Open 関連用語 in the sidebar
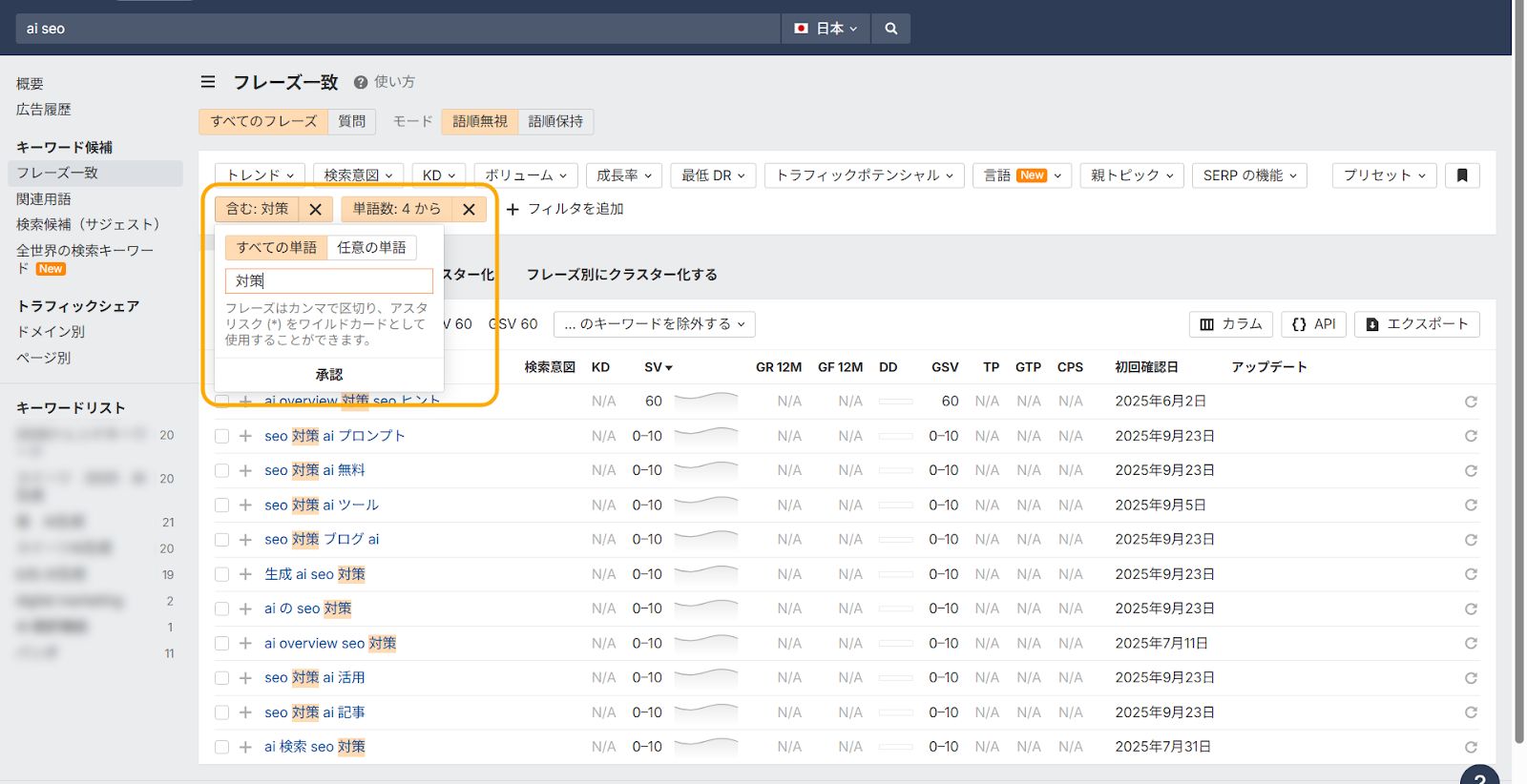 tap(44, 198)
